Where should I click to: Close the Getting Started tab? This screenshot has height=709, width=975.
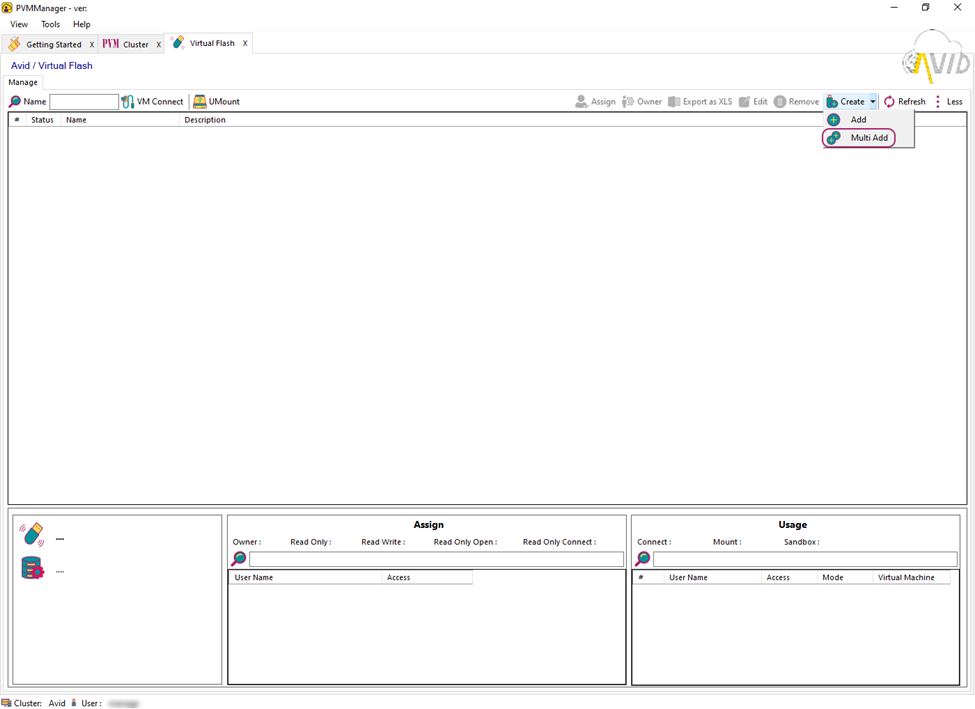tap(91, 45)
